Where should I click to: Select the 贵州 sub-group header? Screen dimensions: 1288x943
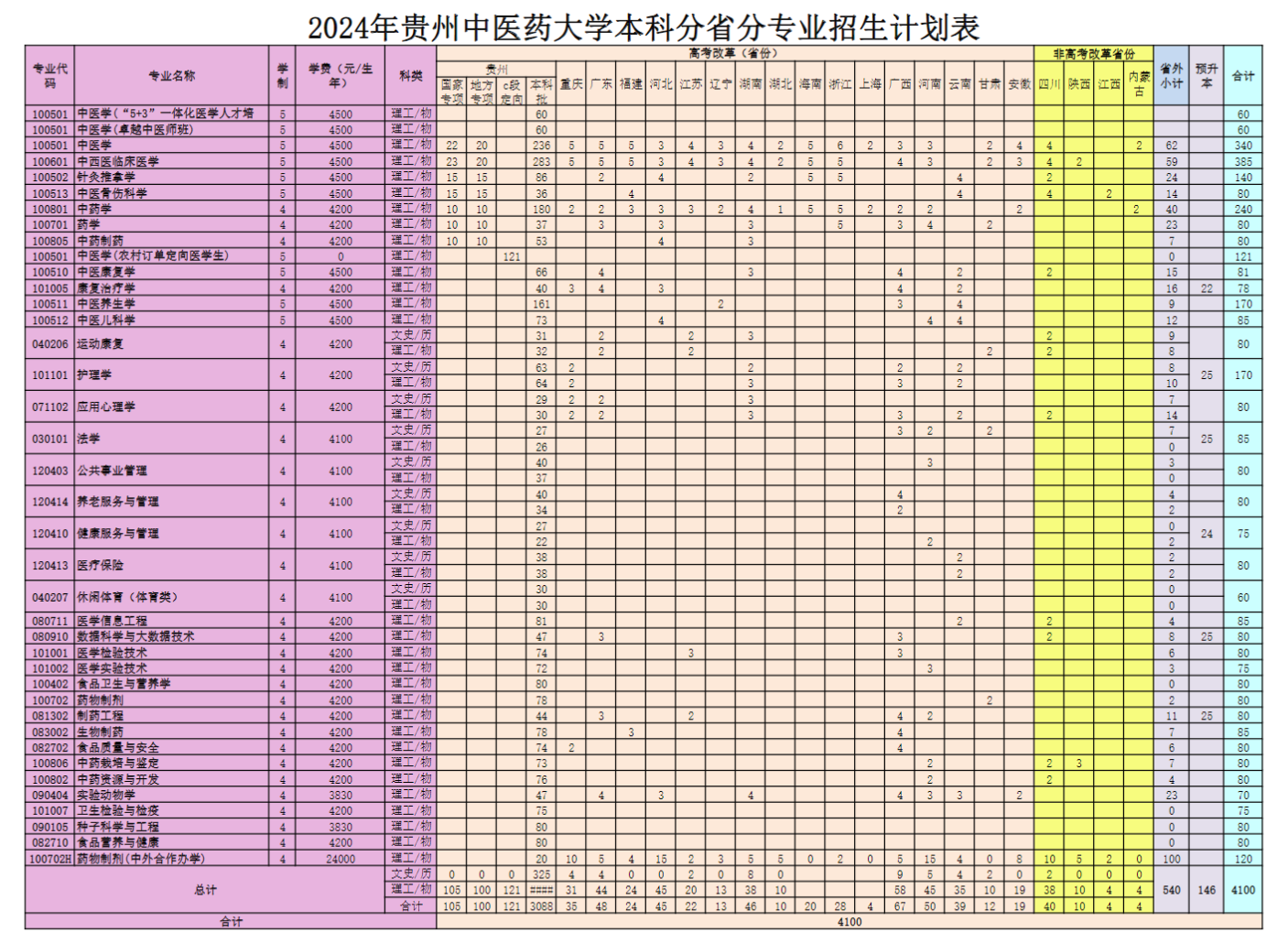496,69
